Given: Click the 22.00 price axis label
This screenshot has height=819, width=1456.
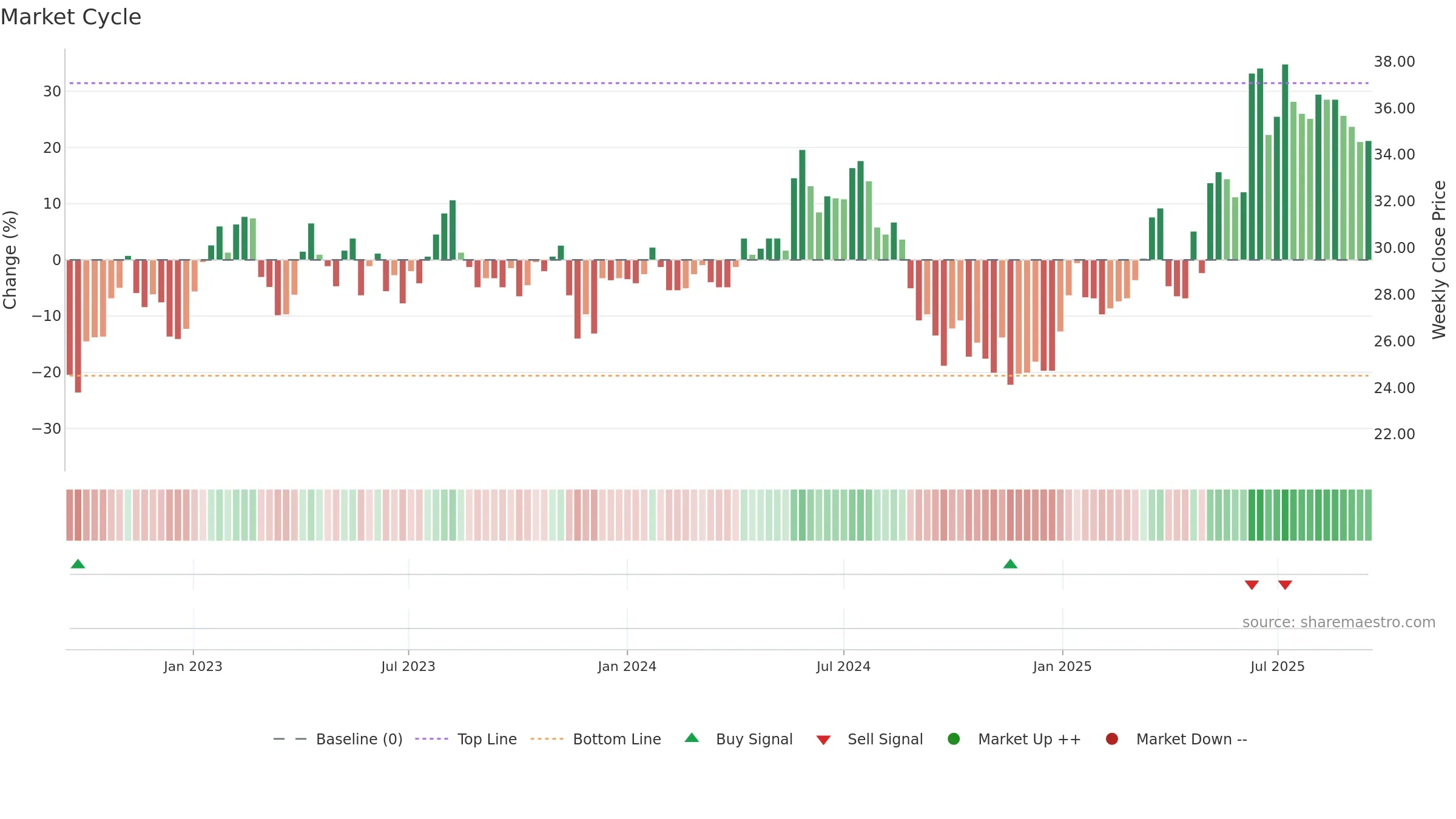Looking at the screenshot, I should (1394, 434).
